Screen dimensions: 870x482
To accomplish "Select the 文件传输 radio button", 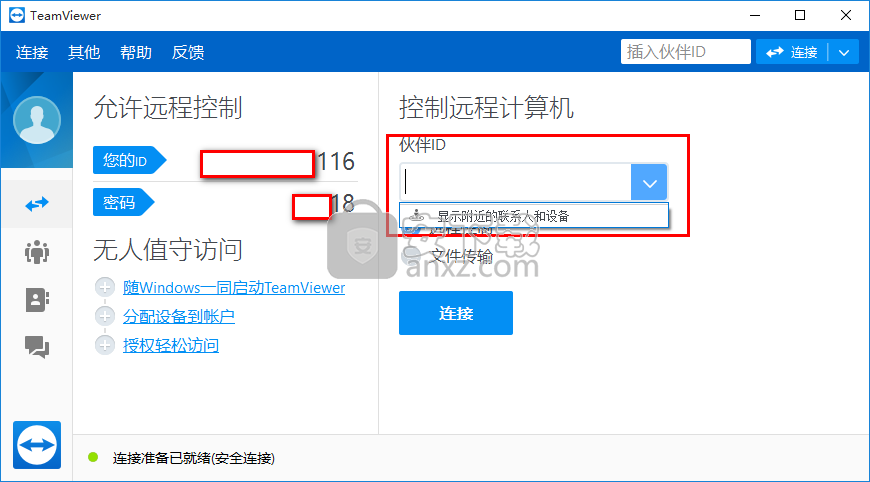I will pos(411,256).
